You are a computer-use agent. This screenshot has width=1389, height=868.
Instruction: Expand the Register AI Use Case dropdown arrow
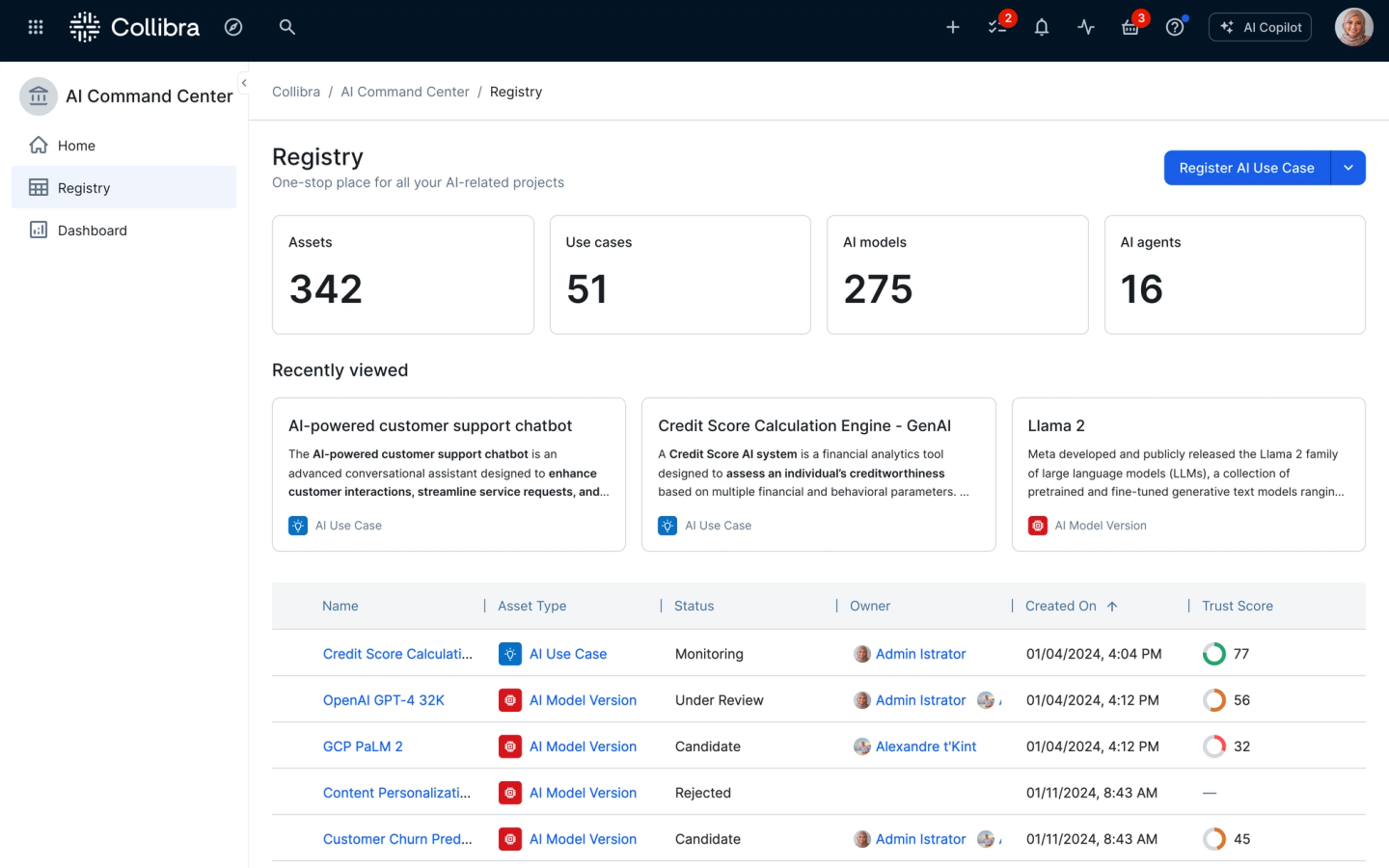(1348, 168)
